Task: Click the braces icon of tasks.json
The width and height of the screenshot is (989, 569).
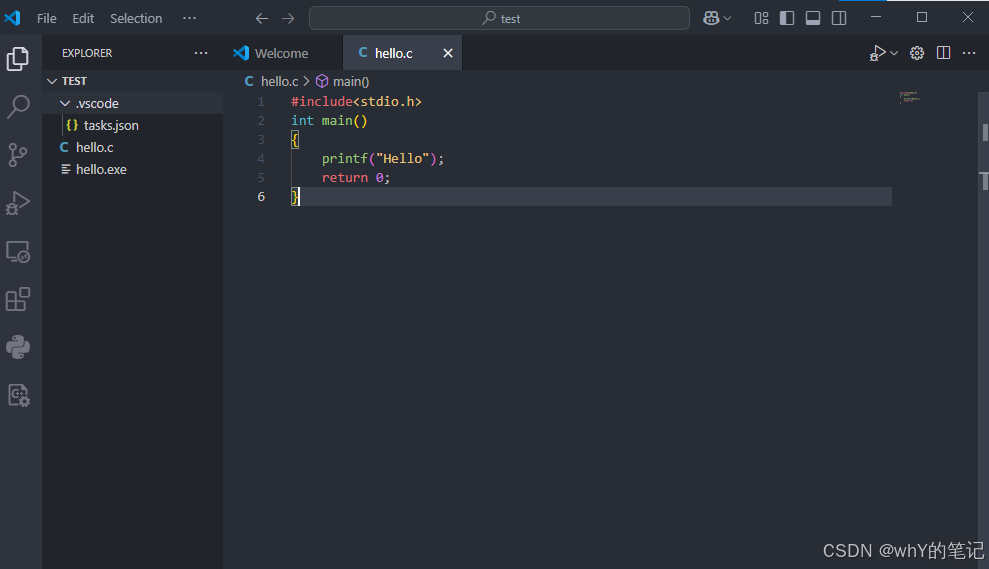Action: pos(72,125)
